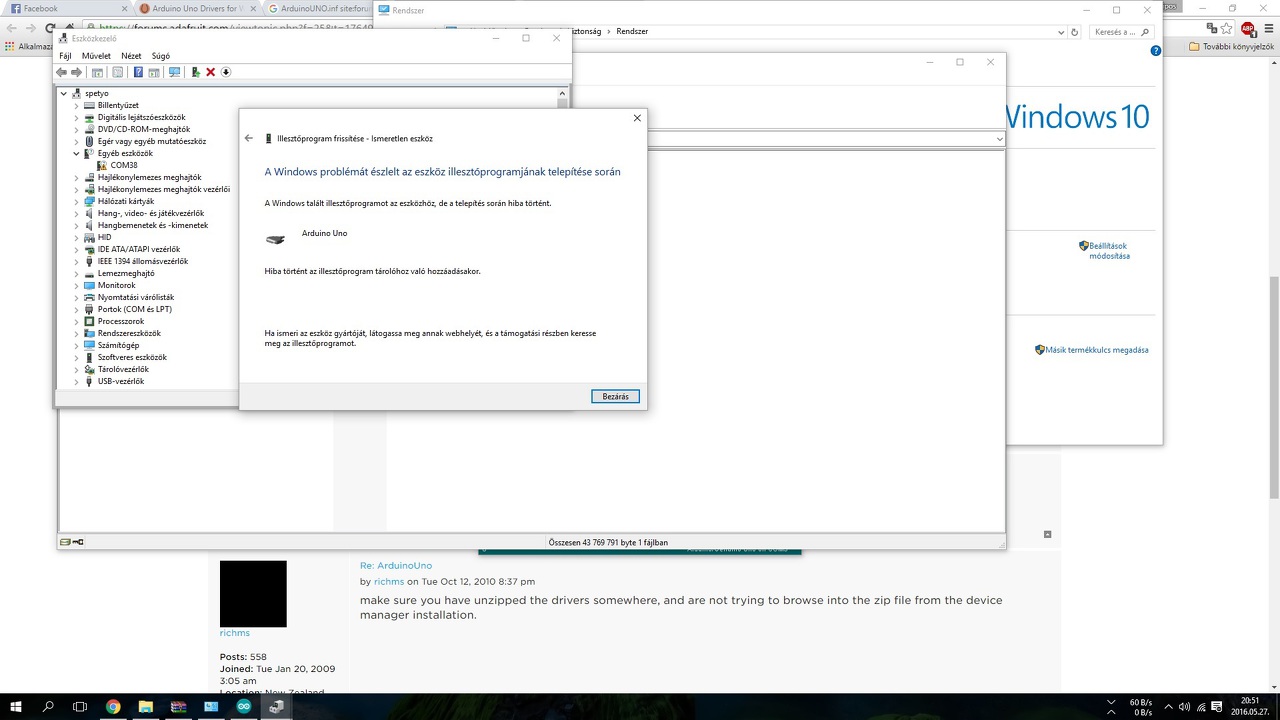Click the Device Manager taskbar icon
The height and width of the screenshot is (720, 1280).
click(276, 706)
